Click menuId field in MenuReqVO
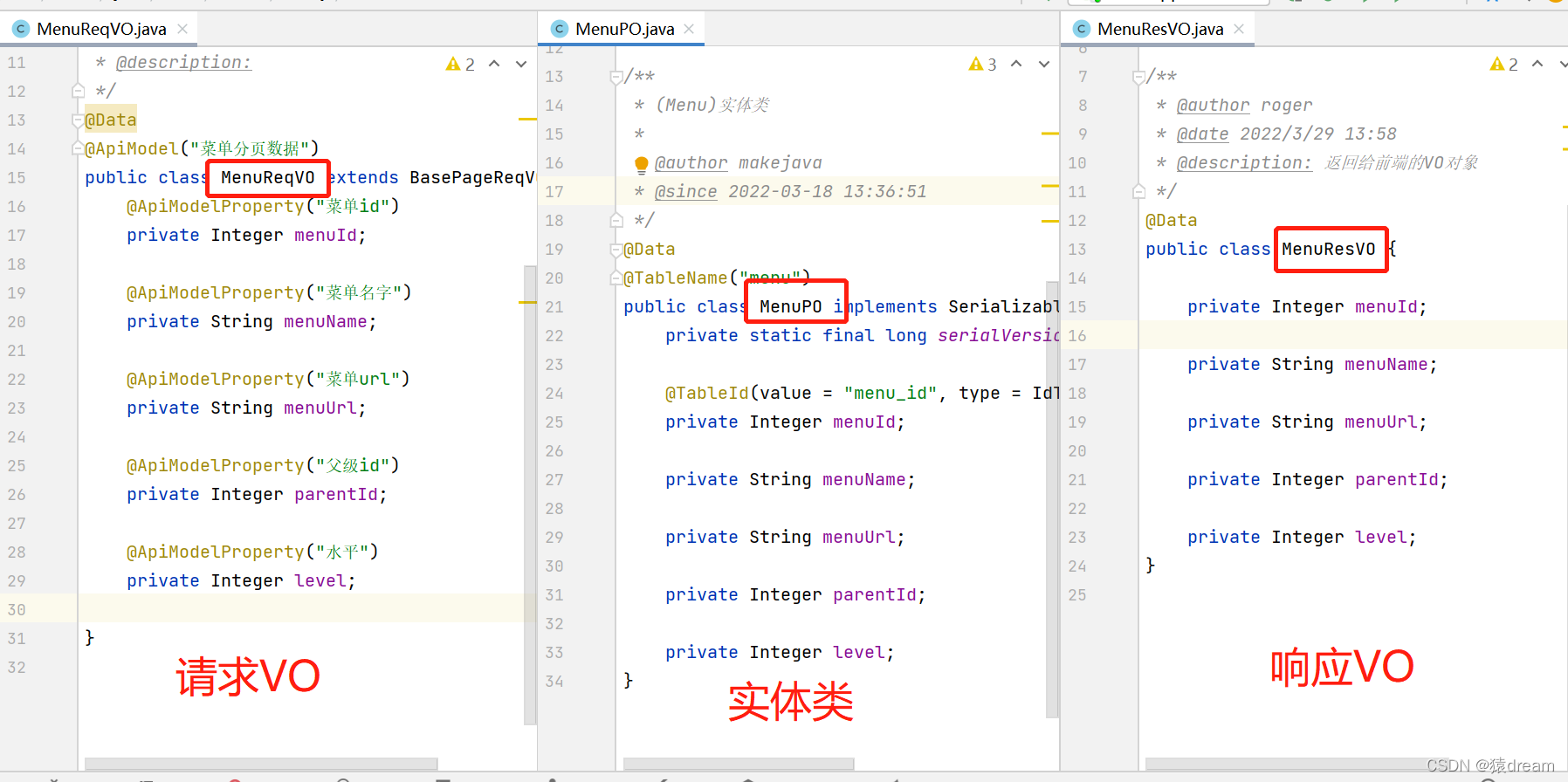The height and width of the screenshot is (782, 1568). tap(325, 236)
